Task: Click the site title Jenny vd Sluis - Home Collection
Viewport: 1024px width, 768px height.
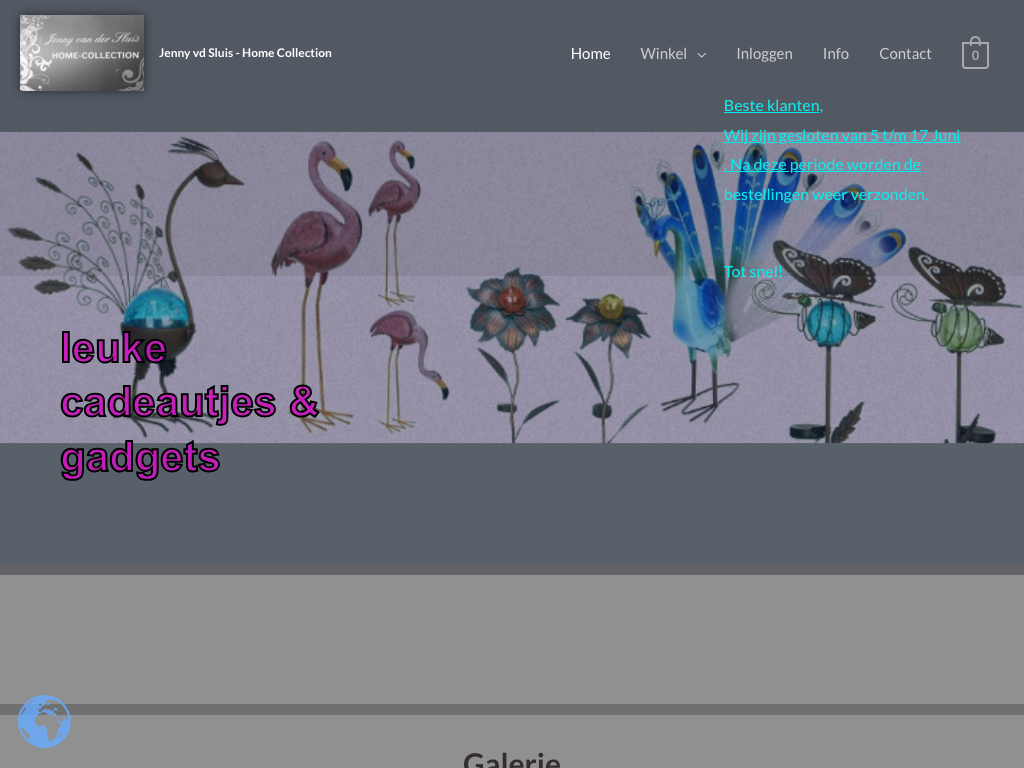Action: [245, 53]
